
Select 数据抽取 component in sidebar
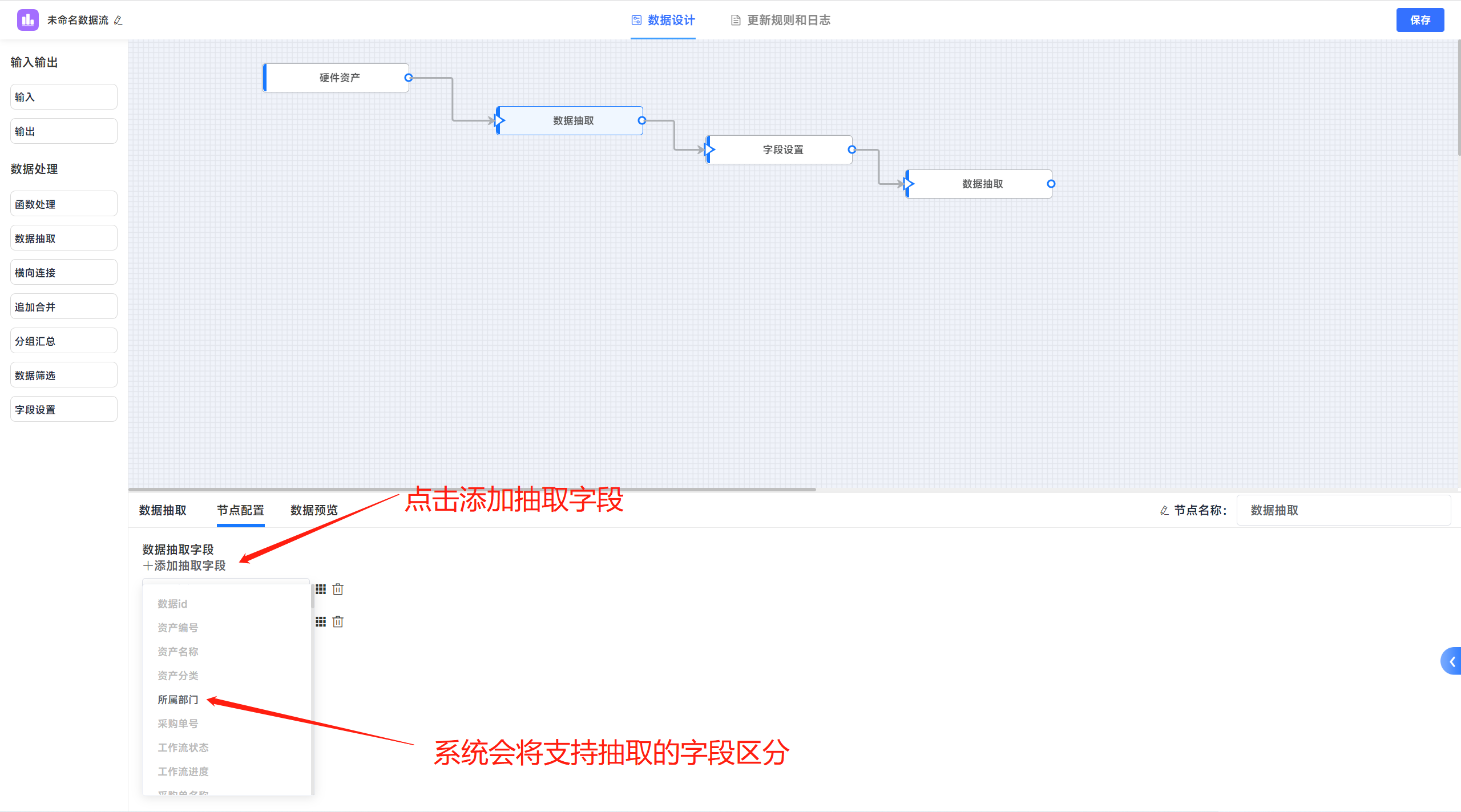pyautogui.click(x=64, y=238)
